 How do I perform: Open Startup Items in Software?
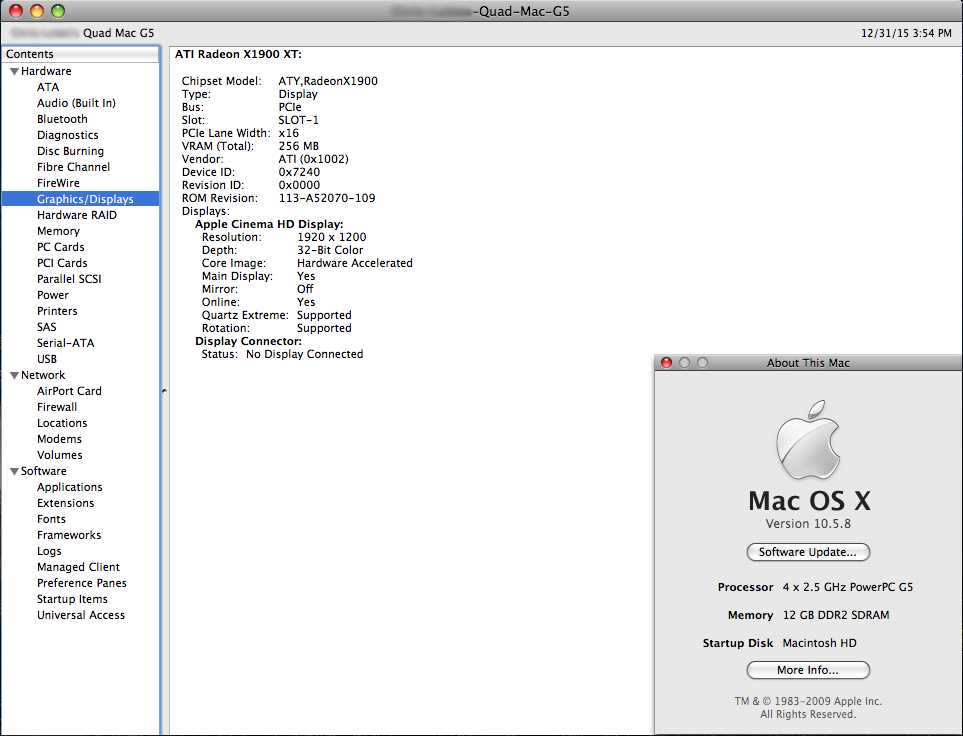point(72,599)
